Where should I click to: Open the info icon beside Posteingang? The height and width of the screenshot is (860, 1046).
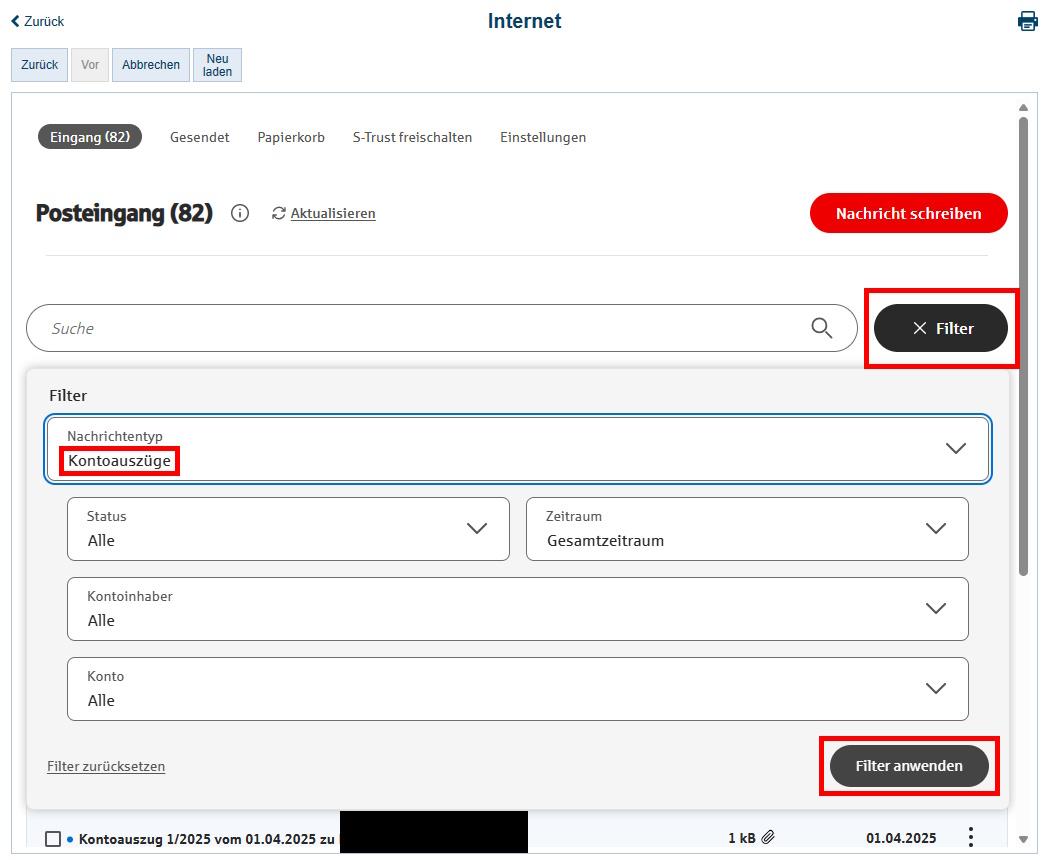pos(240,213)
